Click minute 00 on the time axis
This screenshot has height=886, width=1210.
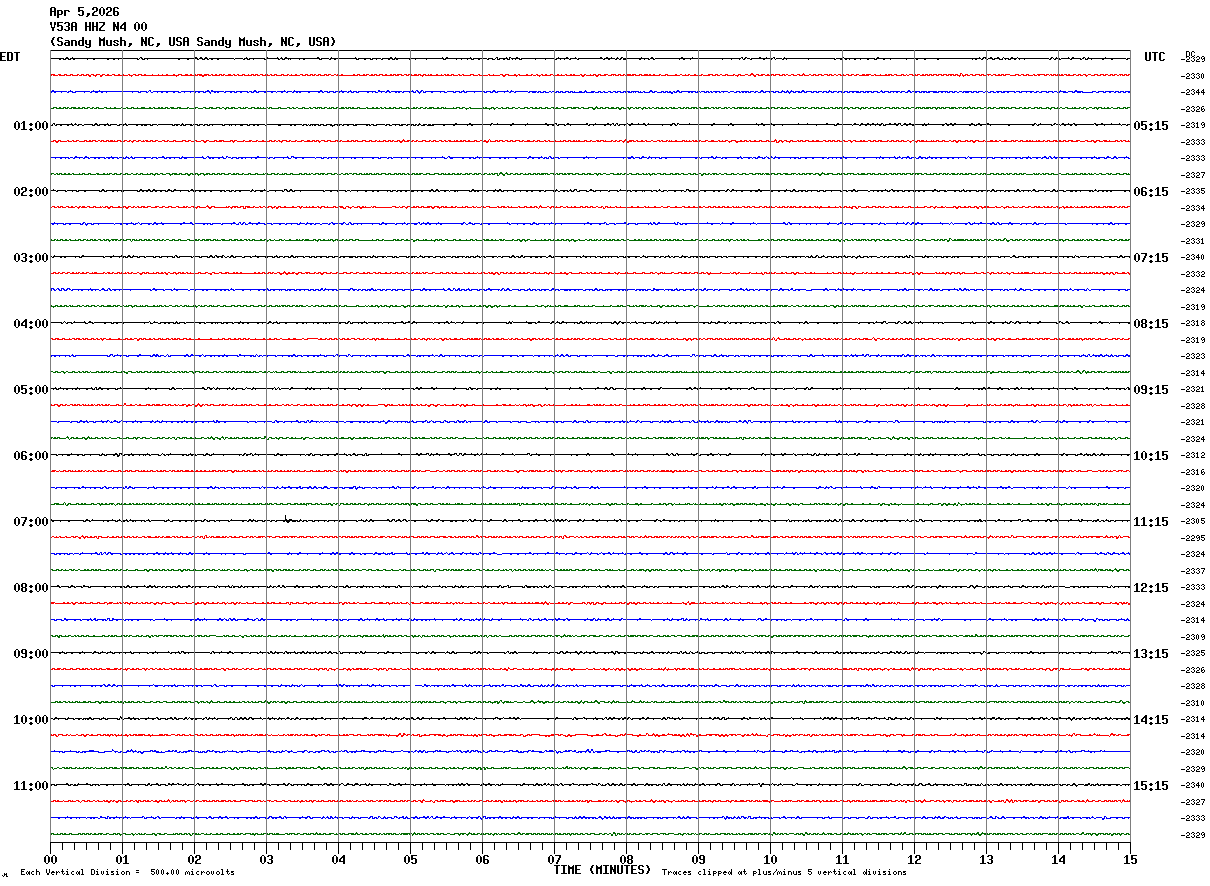(x=50, y=859)
